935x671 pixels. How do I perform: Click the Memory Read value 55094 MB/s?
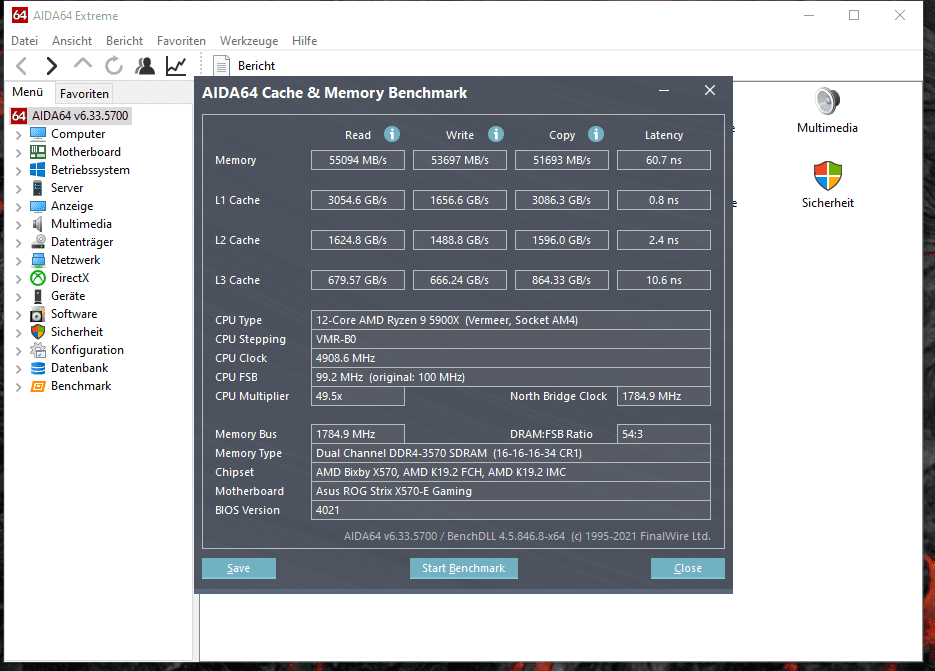358,160
